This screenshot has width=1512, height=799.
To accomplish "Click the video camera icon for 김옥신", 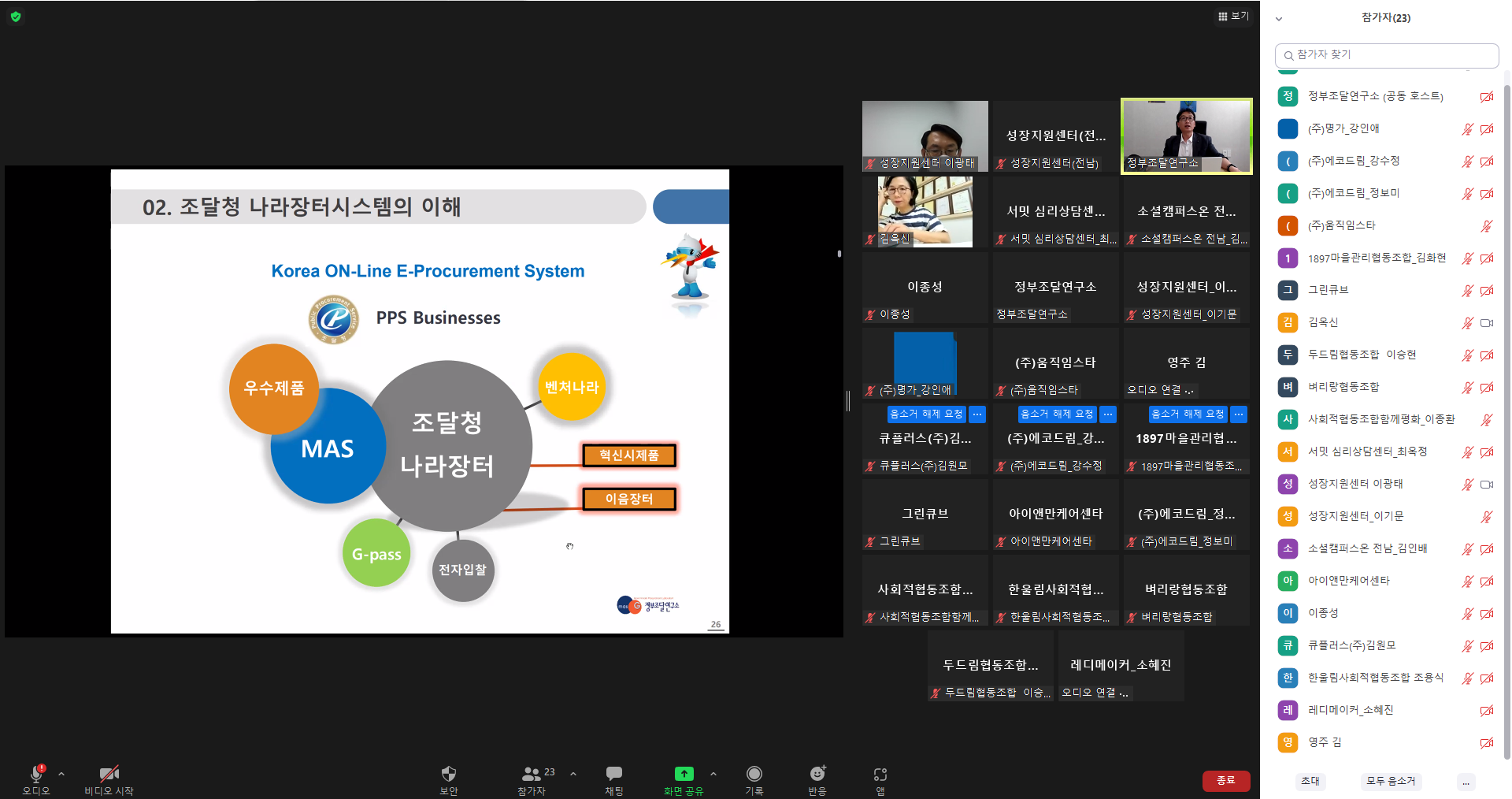I will tap(1487, 323).
